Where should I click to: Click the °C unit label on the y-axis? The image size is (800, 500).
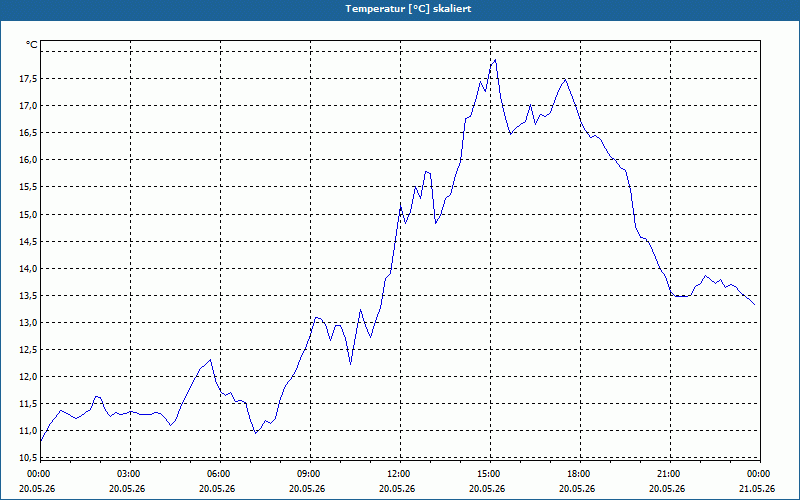(32, 45)
